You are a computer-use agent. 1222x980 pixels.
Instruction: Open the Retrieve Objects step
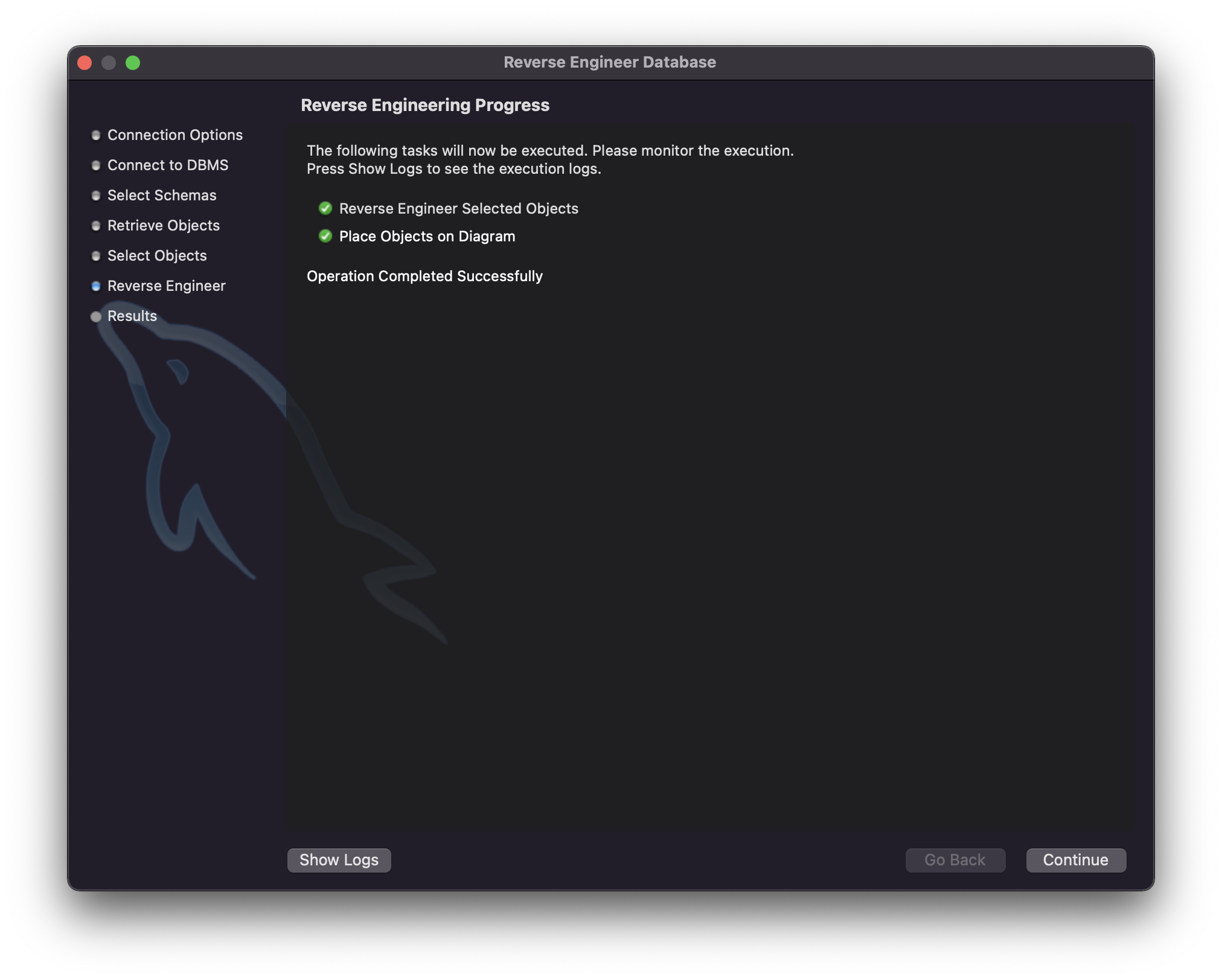(x=164, y=225)
